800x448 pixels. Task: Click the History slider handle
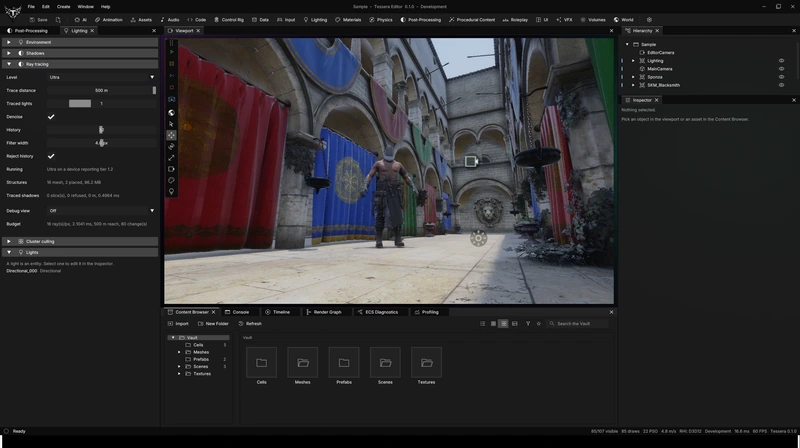coord(101,130)
